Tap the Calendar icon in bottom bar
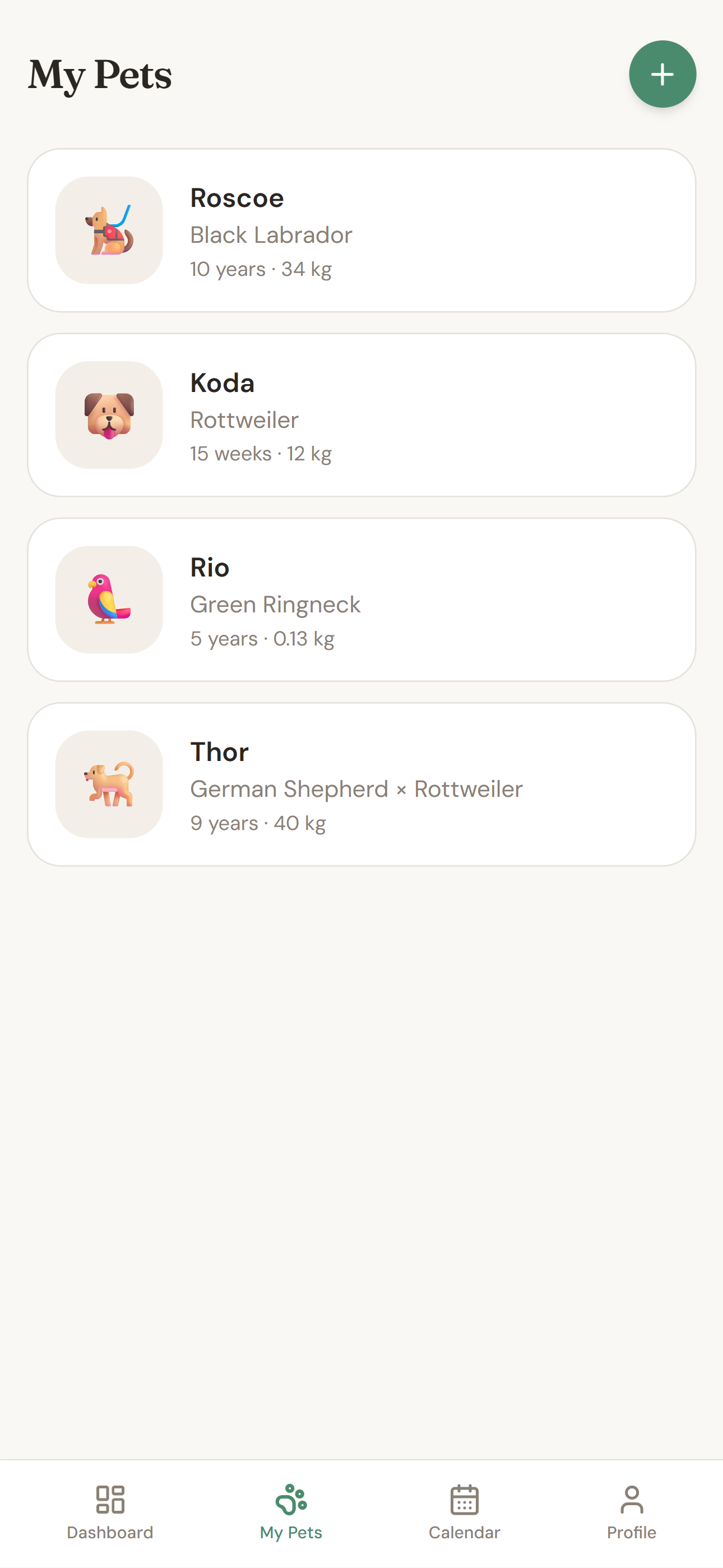Screen dimensions: 723x1568 coord(465,1499)
